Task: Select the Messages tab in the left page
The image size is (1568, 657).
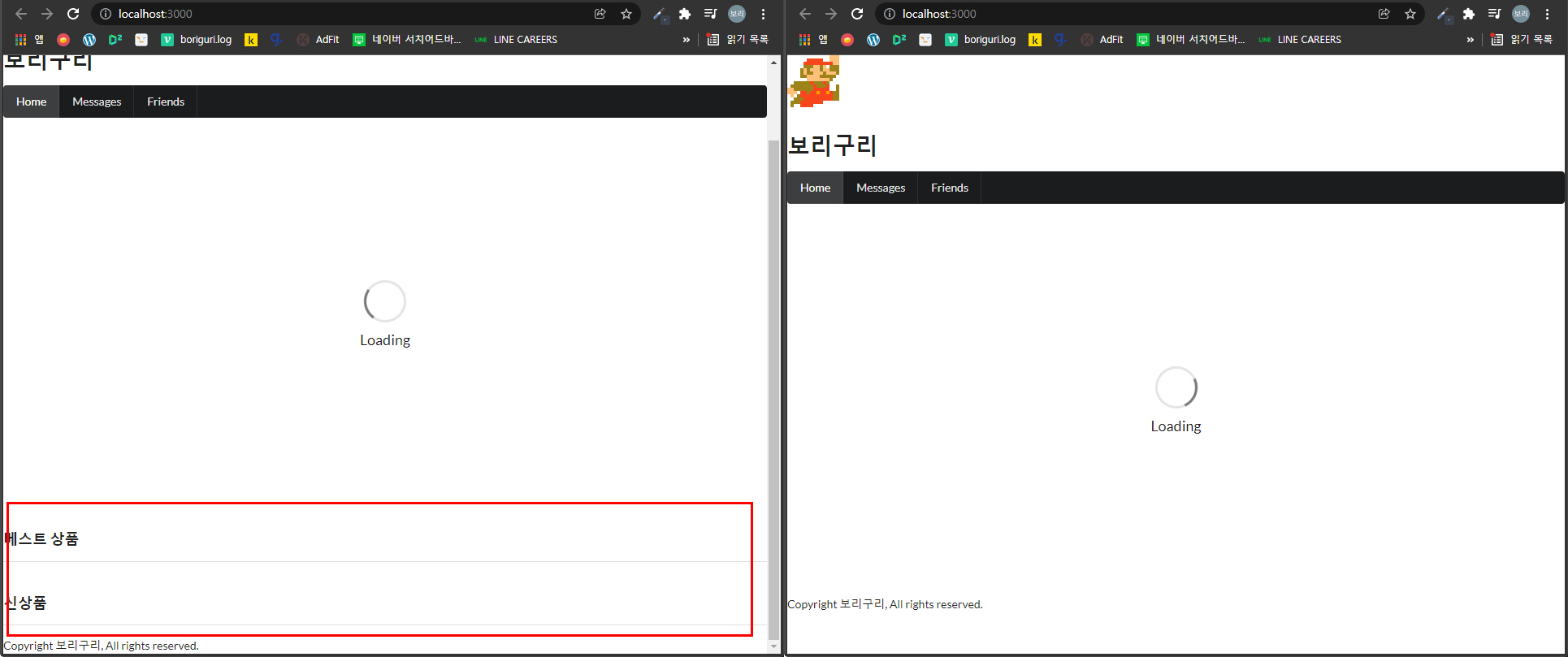Action: coord(97,102)
